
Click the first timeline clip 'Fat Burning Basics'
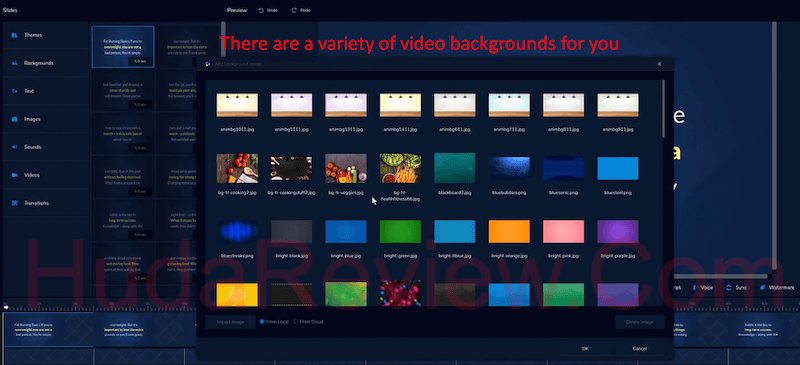point(48,330)
